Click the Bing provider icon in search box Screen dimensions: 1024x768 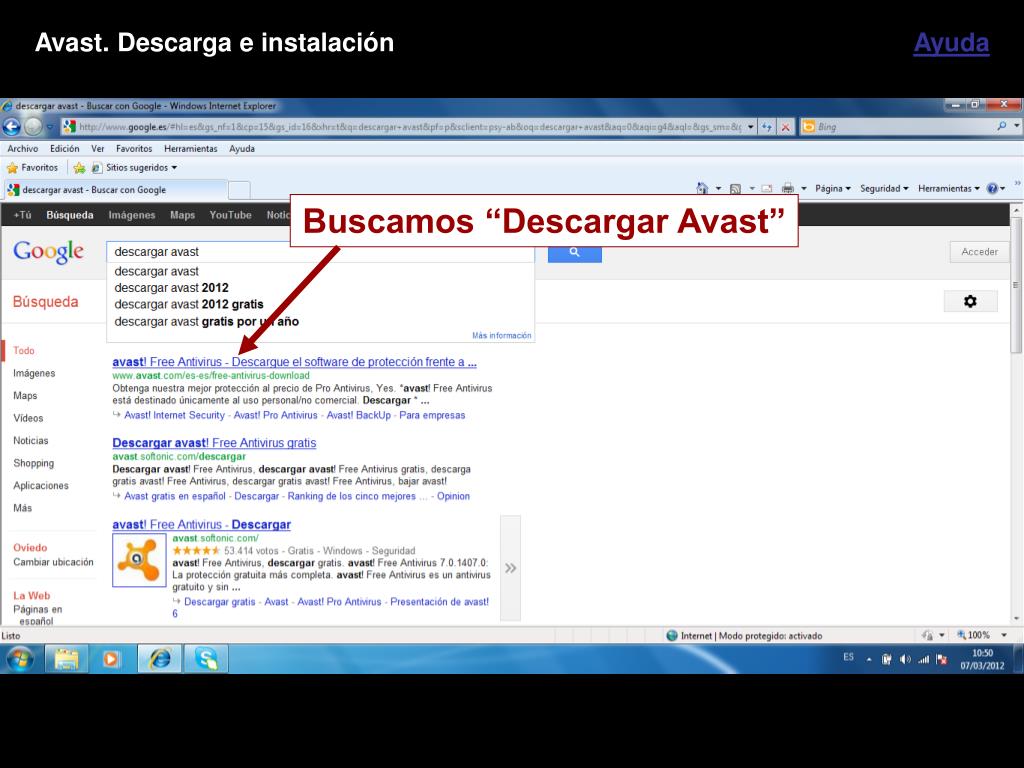point(808,127)
